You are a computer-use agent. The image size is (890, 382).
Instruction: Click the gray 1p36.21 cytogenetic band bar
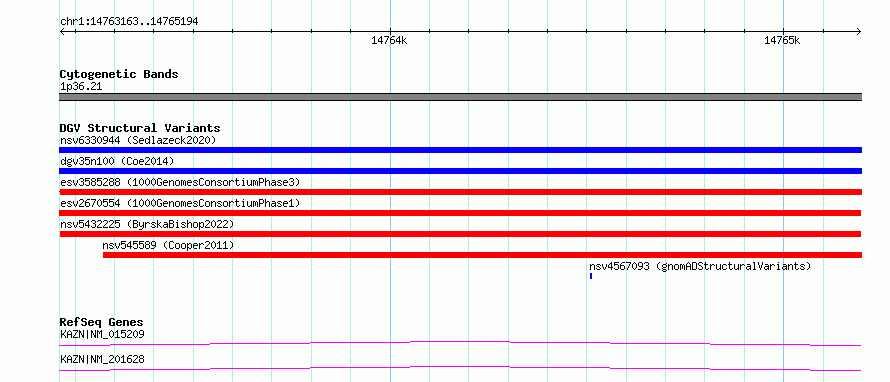coord(460,97)
